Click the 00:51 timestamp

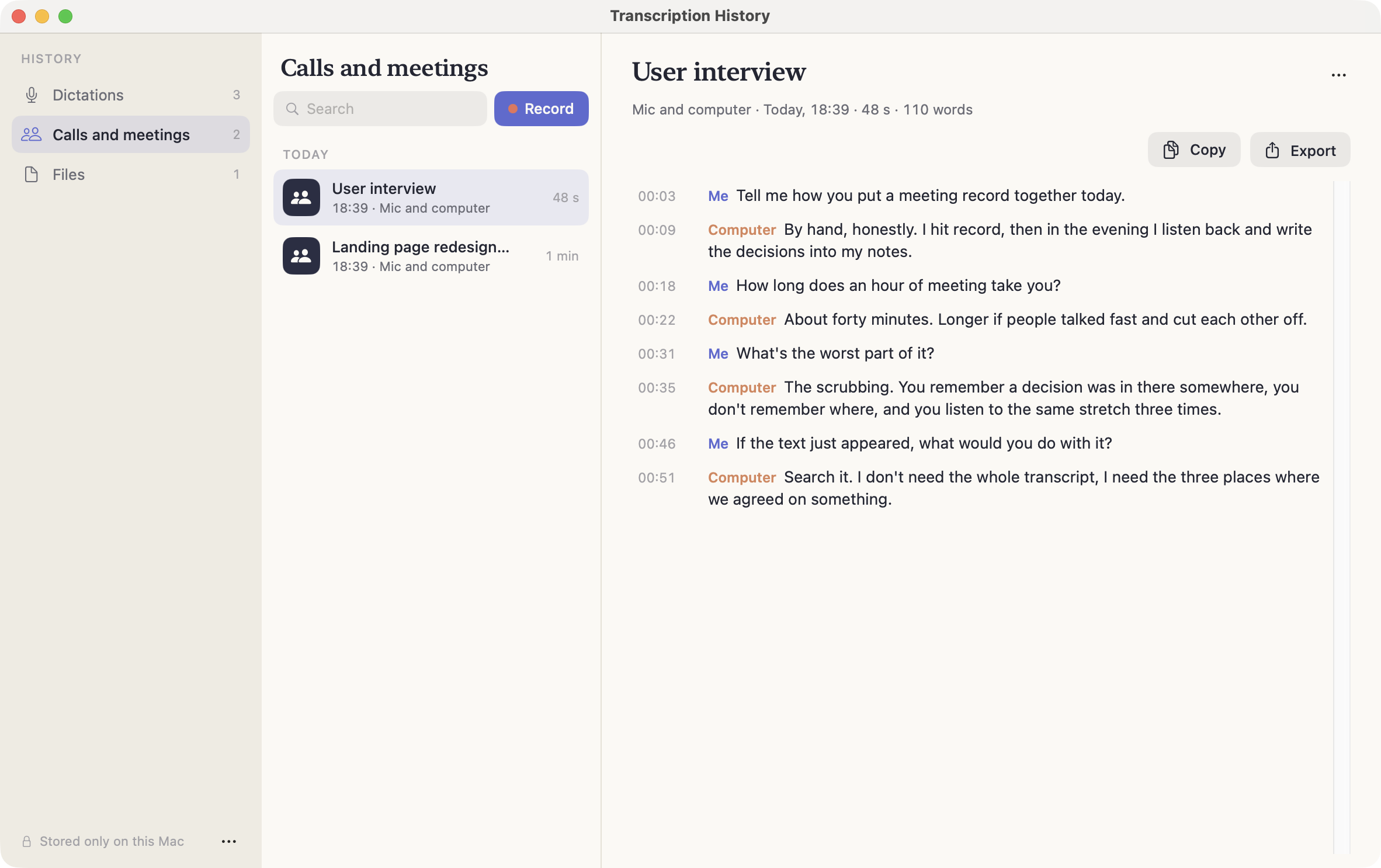(657, 477)
